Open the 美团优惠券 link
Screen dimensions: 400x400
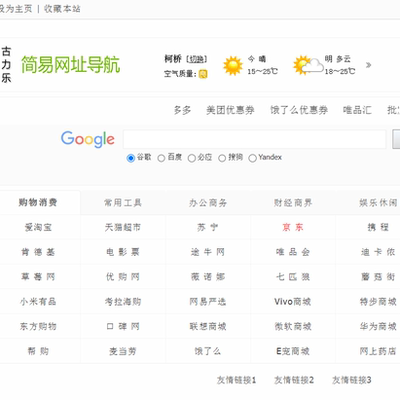click(230, 110)
